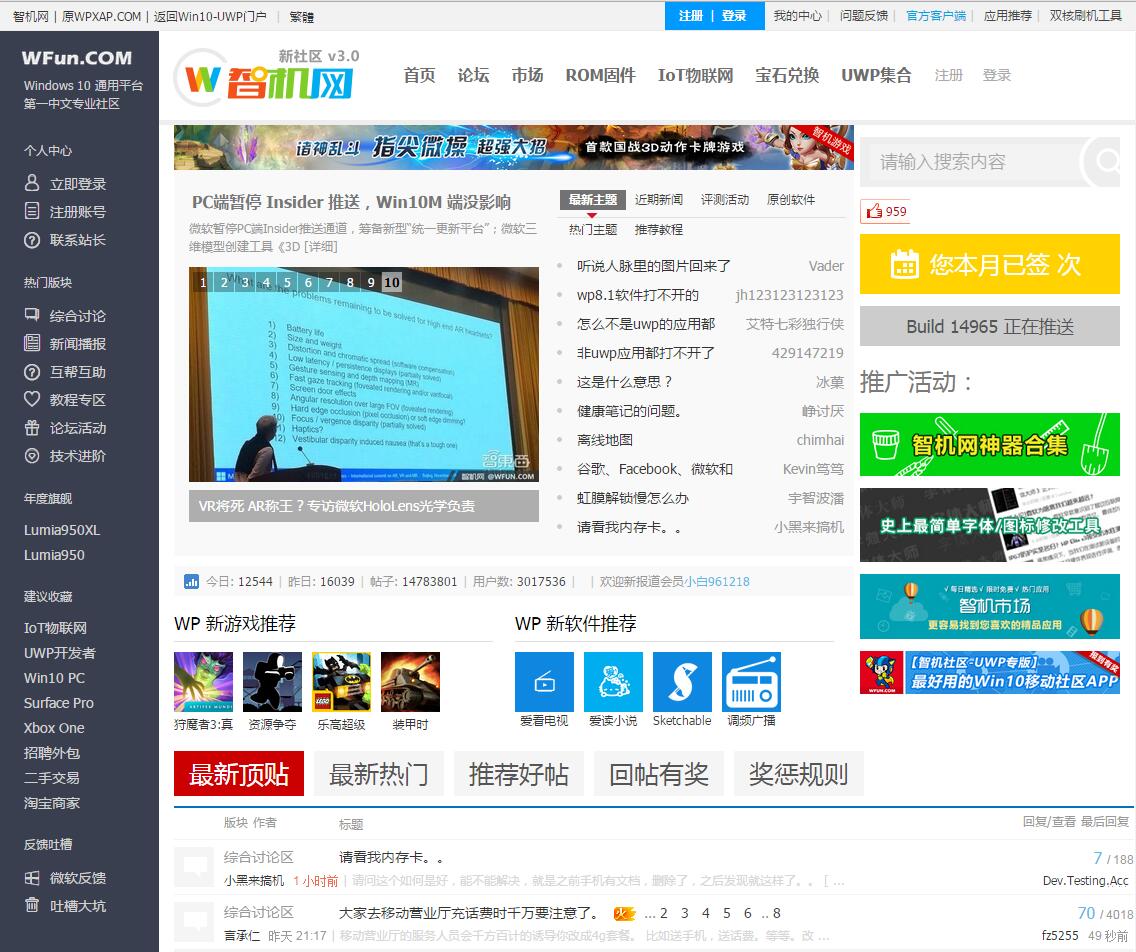Click the 论坛活动 gift icon
This screenshot has width=1136, height=952.
click(x=32, y=427)
